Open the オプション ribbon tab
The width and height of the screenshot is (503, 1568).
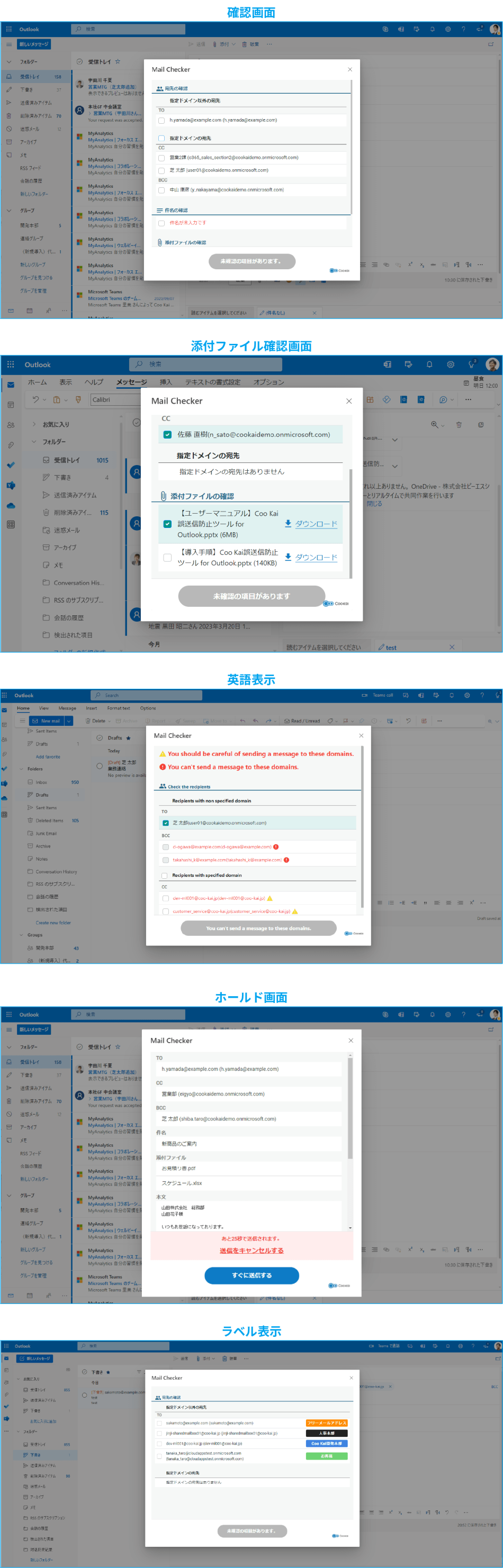[x=268, y=382]
